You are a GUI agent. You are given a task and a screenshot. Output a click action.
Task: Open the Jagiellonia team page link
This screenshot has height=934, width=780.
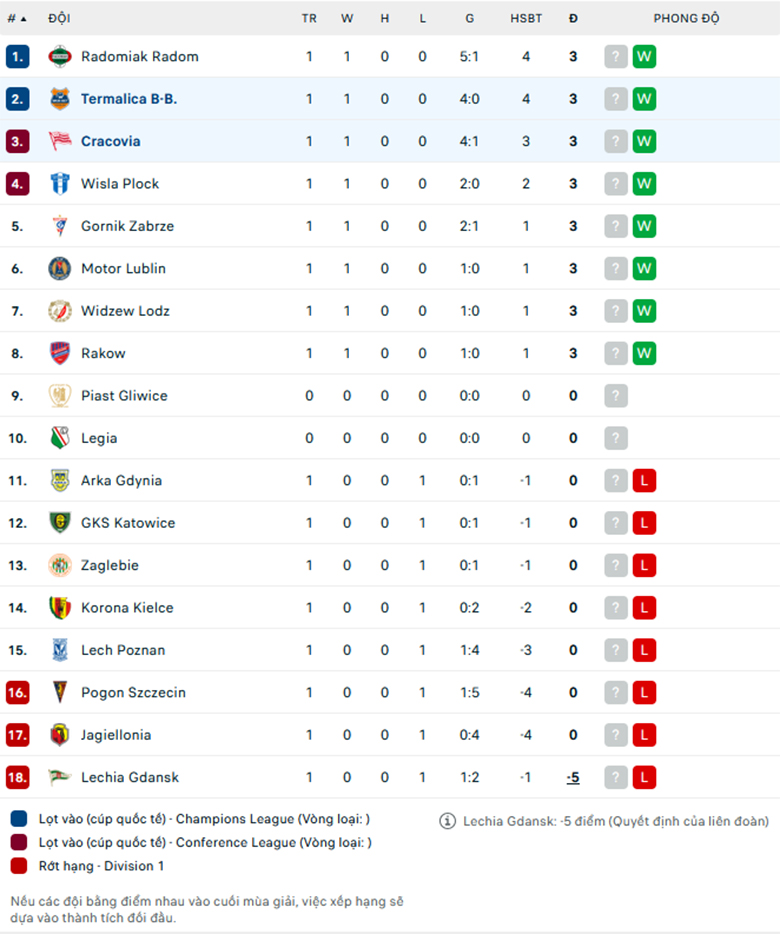coord(116,735)
